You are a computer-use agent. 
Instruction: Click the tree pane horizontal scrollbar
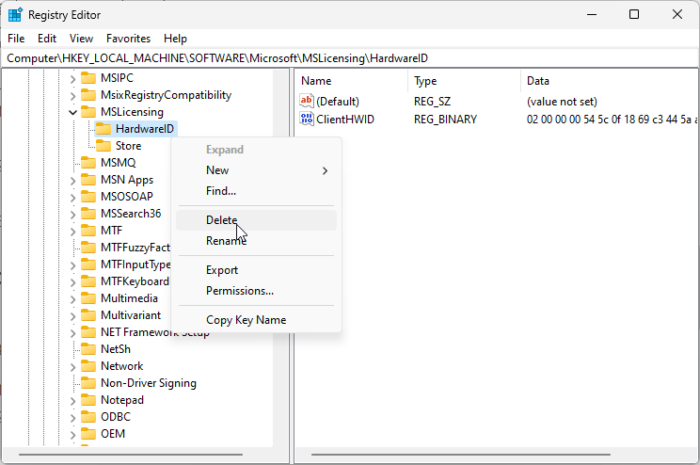[130, 455]
